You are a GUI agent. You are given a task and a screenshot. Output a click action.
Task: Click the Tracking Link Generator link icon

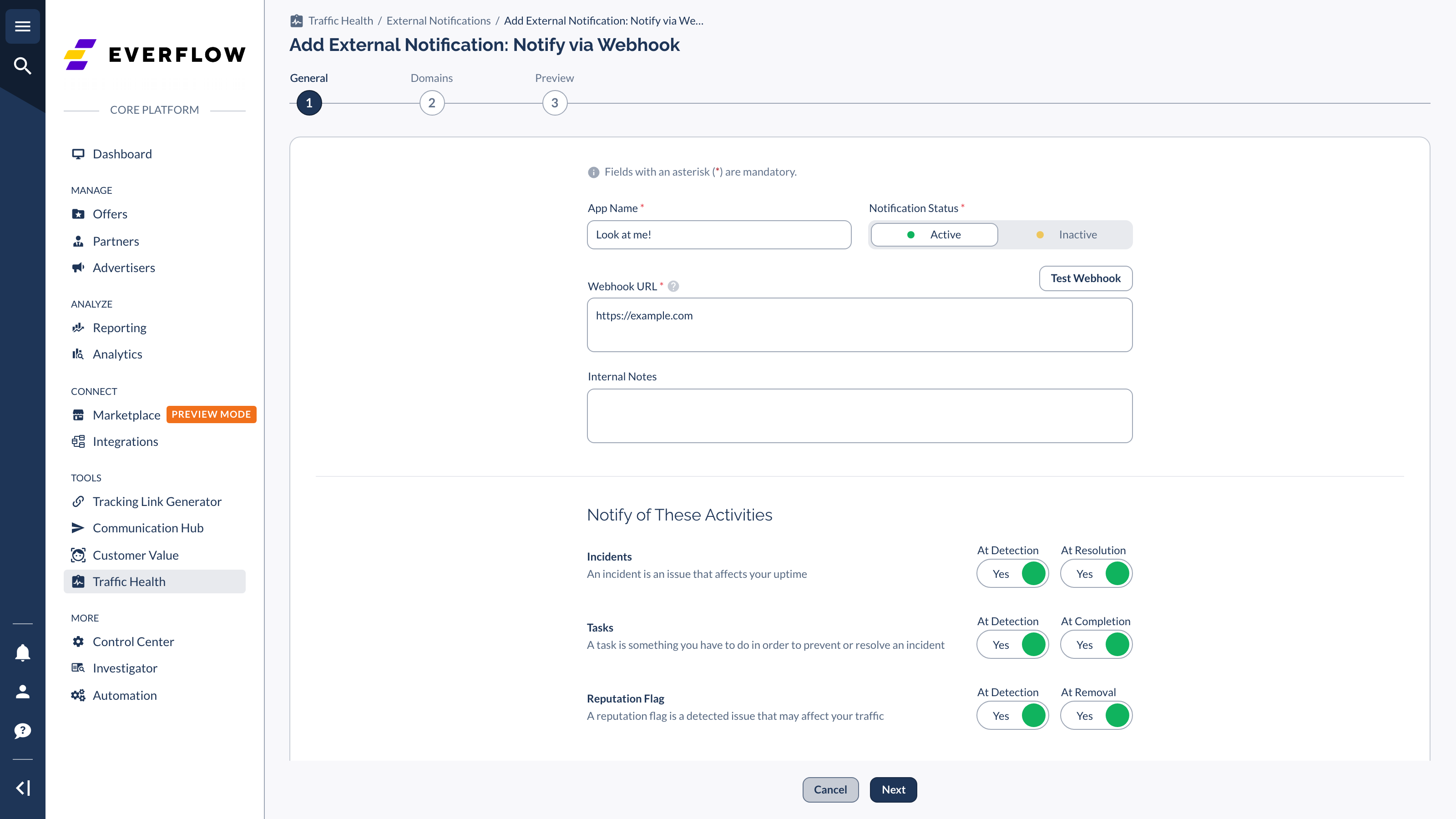[x=78, y=502]
